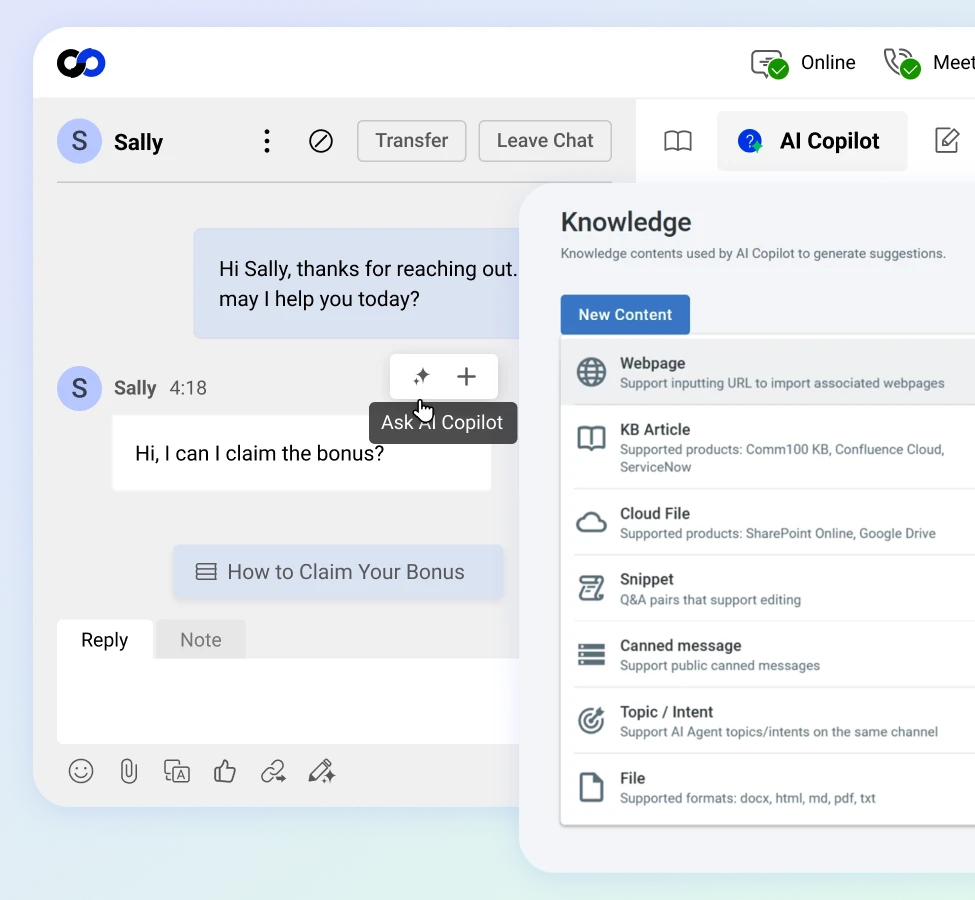Click the Transfer button
The width and height of the screenshot is (975, 900).
click(x=412, y=141)
